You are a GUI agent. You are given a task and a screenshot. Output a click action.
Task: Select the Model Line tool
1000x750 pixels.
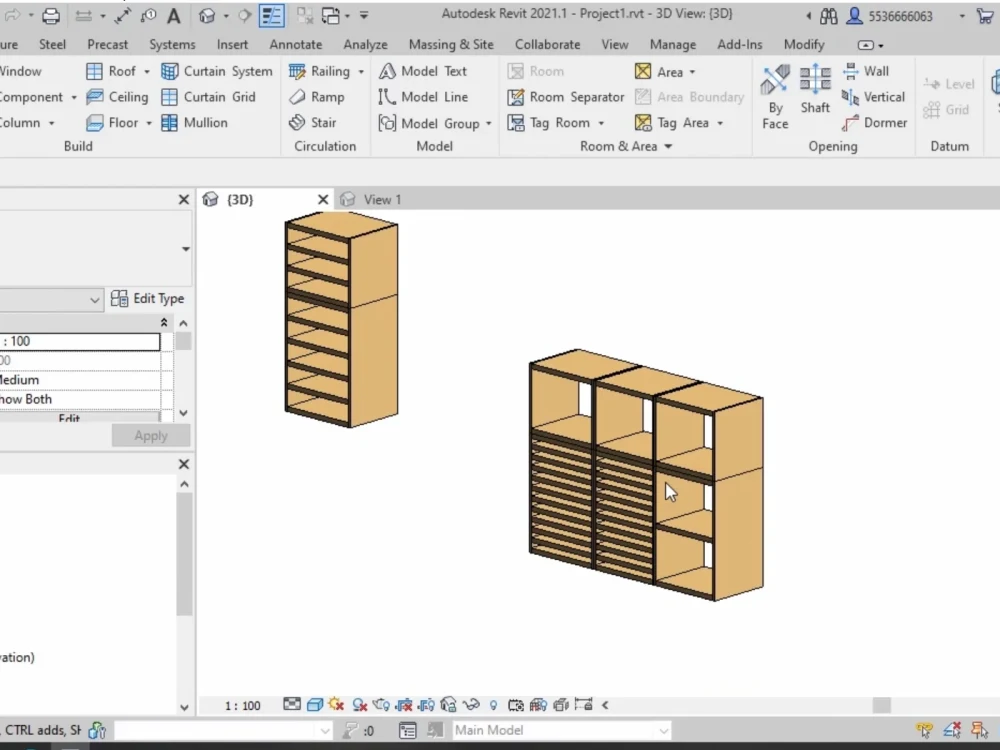tap(423, 96)
